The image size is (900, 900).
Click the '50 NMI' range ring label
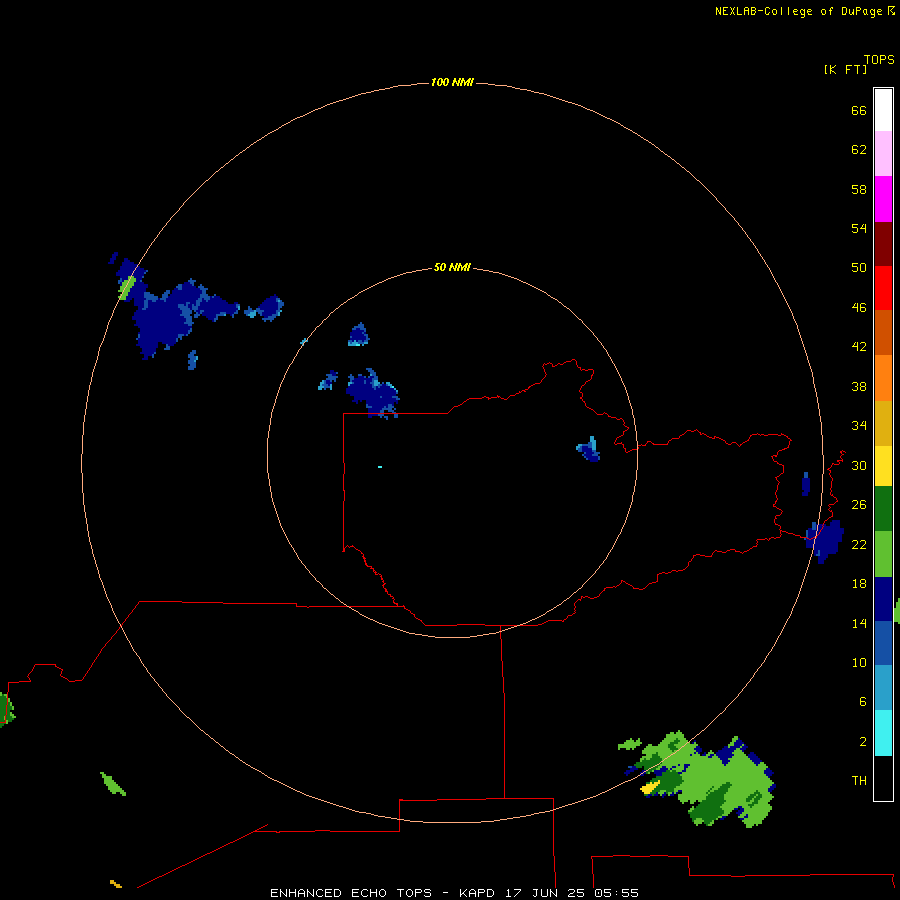click(x=452, y=267)
